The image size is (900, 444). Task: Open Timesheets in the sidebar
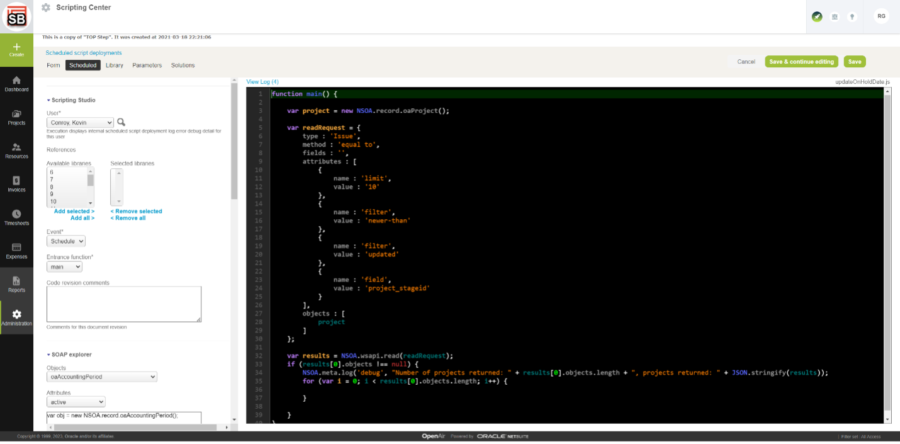click(17, 217)
